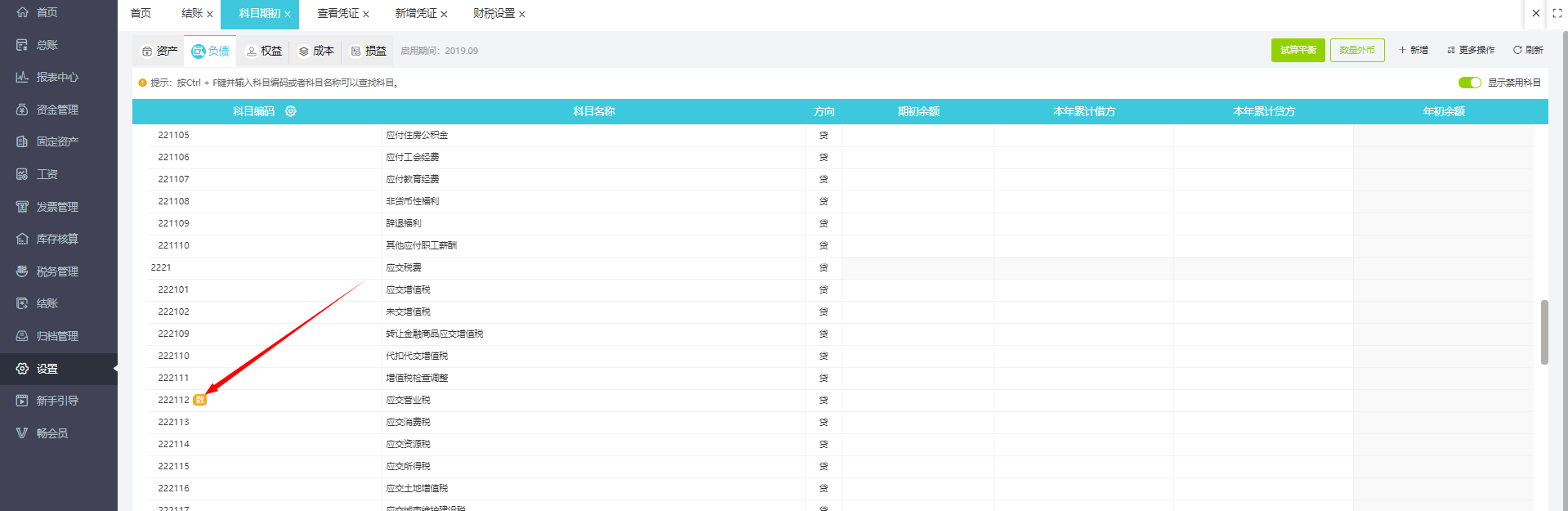Select subject name 应付教育经费
This screenshot has width=1568, height=511.
tap(413, 179)
